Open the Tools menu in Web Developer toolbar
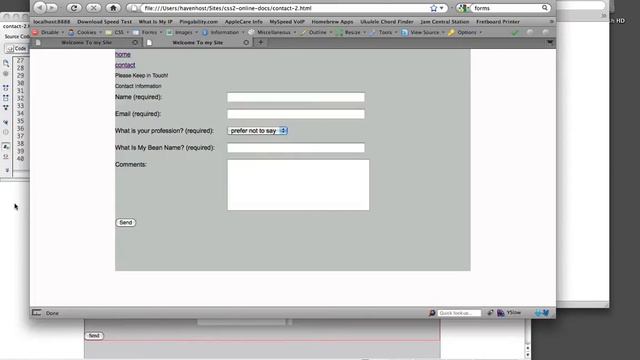 pyautogui.click(x=383, y=32)
